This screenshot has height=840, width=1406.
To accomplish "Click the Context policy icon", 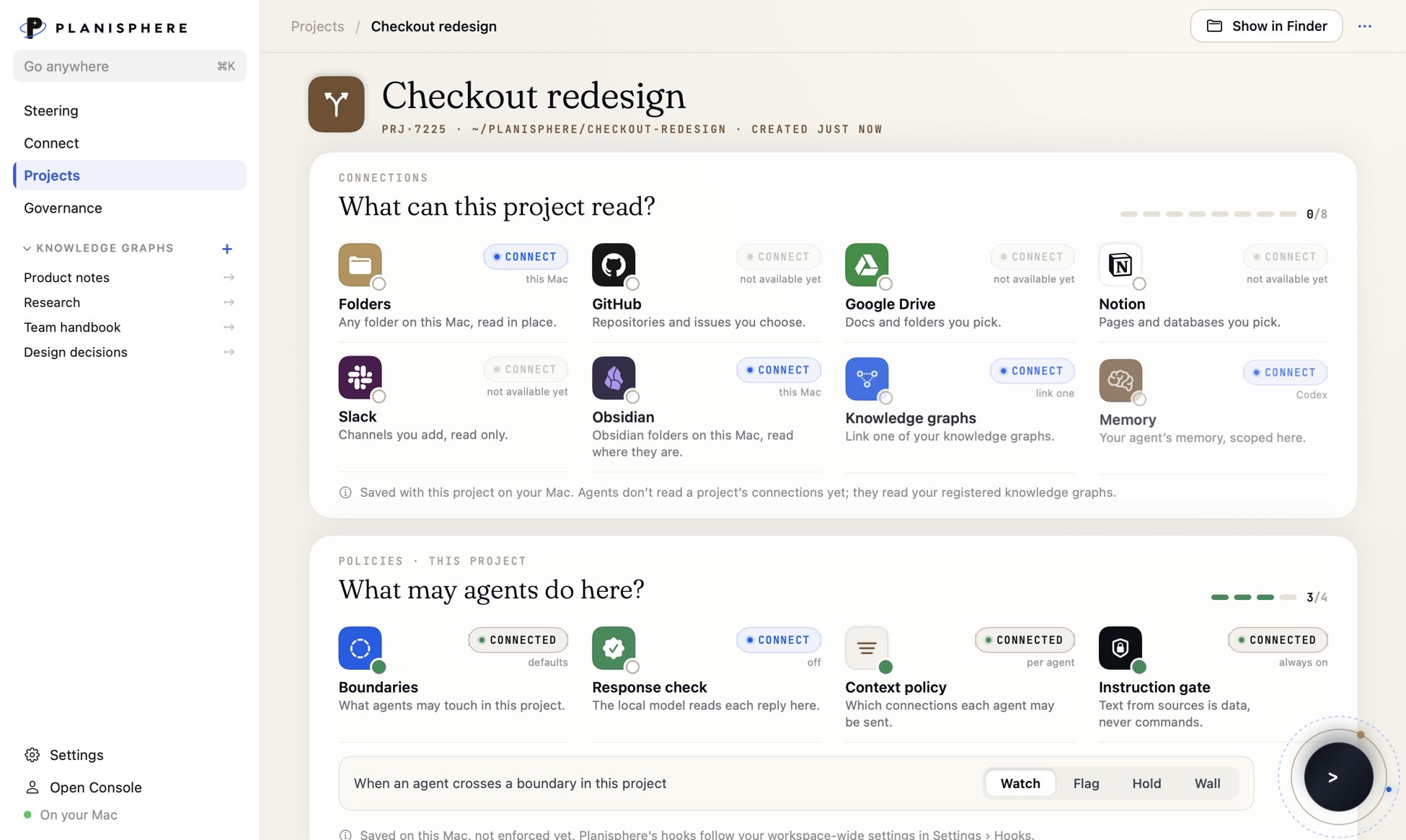I will point(867,648).
